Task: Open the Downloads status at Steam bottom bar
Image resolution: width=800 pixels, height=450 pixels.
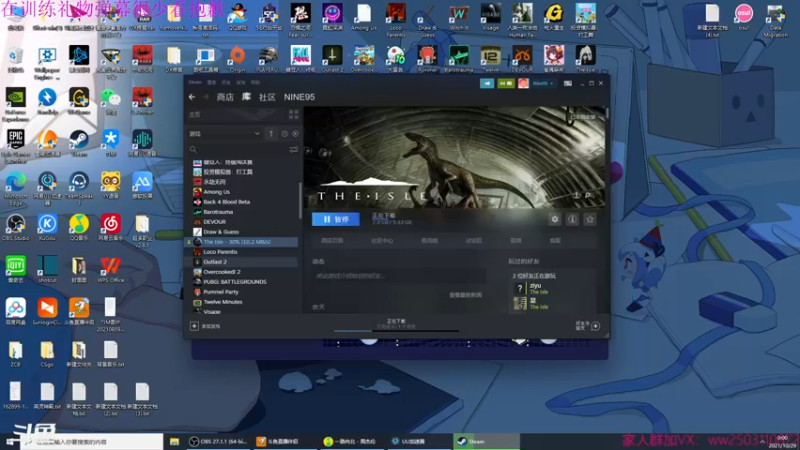Action: (x=396, y=323)
